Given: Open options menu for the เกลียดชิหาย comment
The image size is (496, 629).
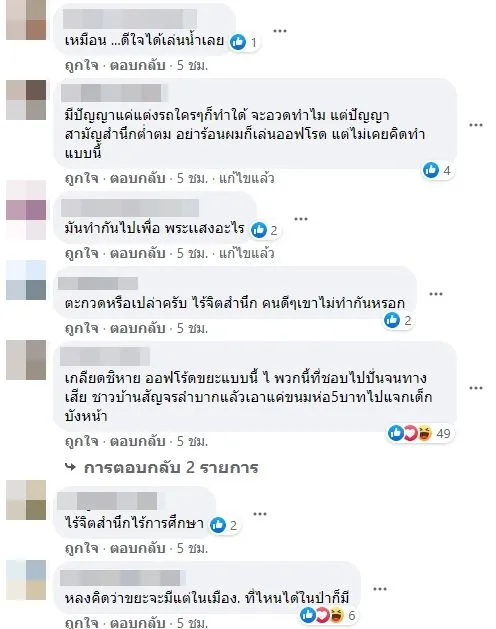Looking at the screenshot, I should (x=476, y=388).
